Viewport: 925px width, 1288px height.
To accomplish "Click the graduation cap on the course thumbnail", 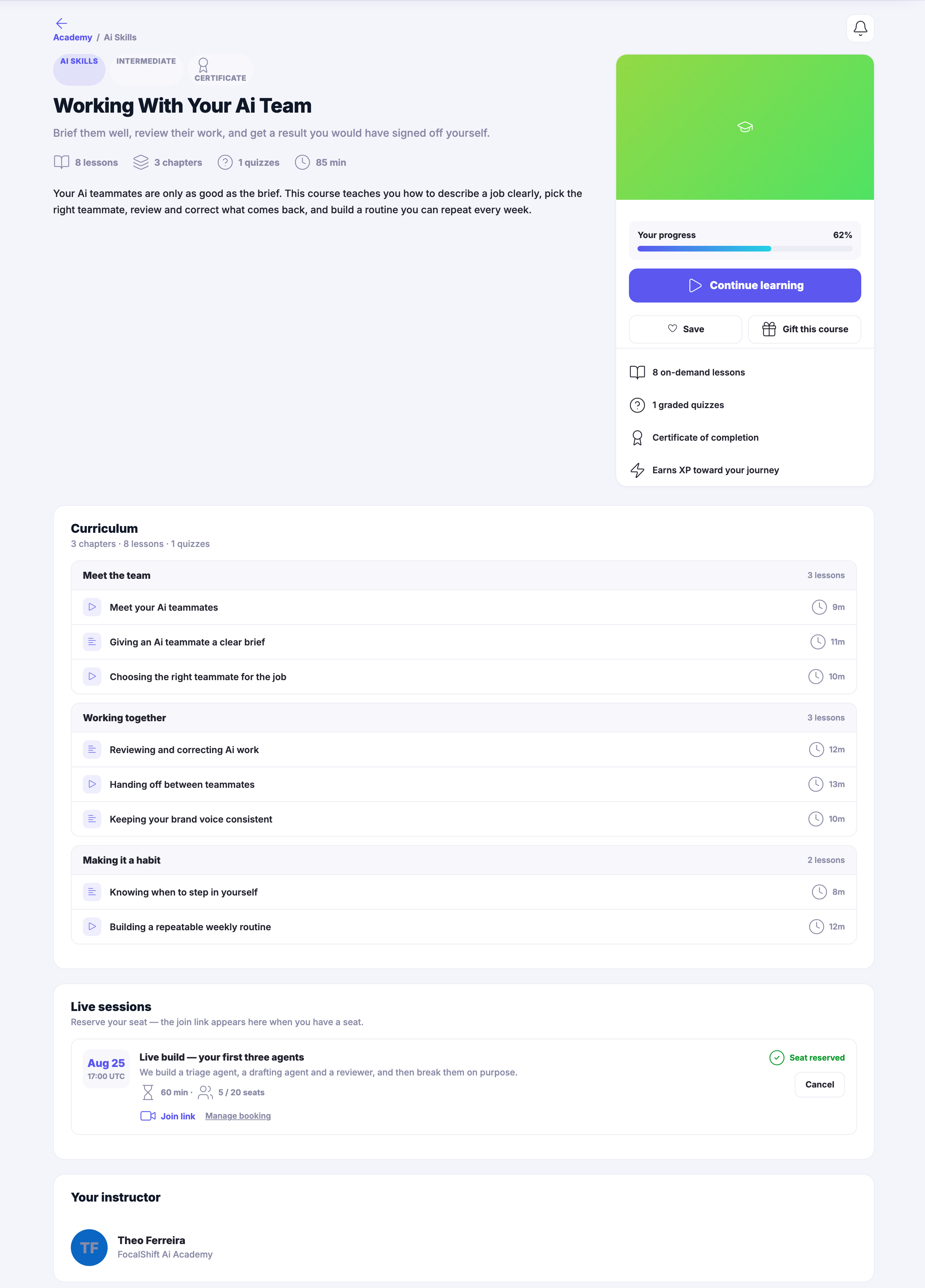I will pos(744,127).
